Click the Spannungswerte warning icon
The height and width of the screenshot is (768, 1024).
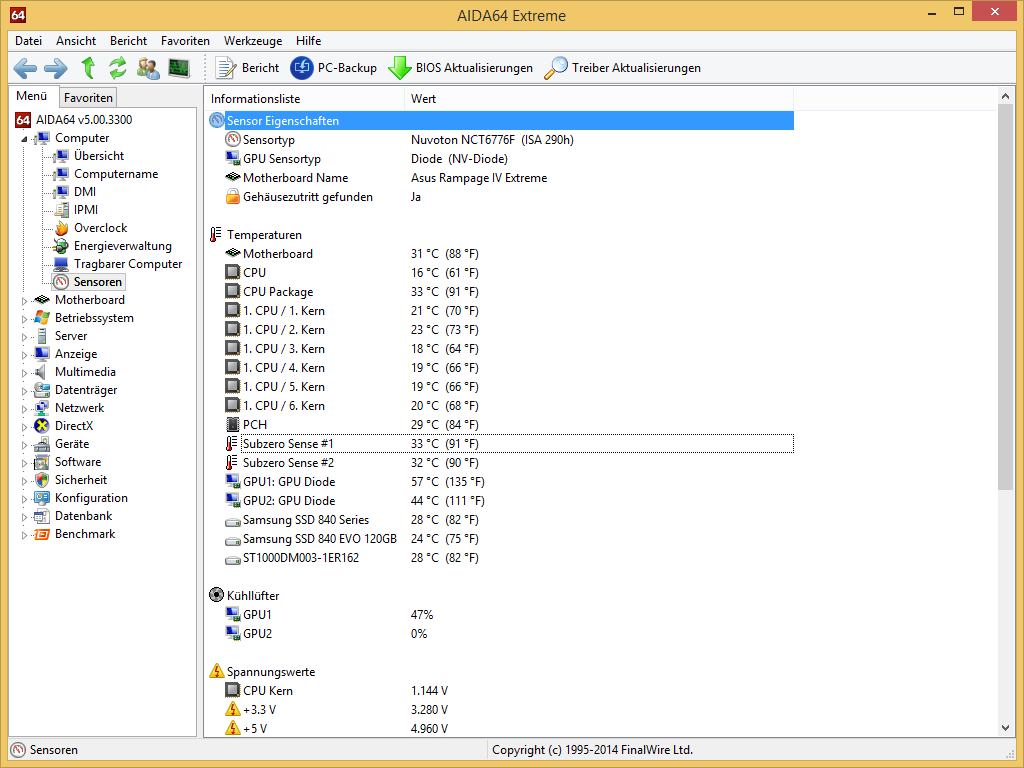pos(216,671)
